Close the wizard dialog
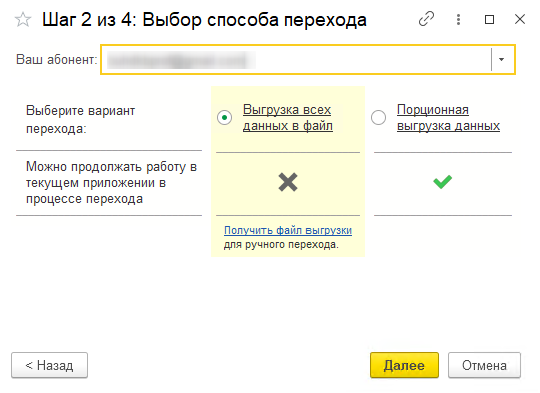Image resolution: width=540 pixels, height=393 pixels. [x=520, y=19]
